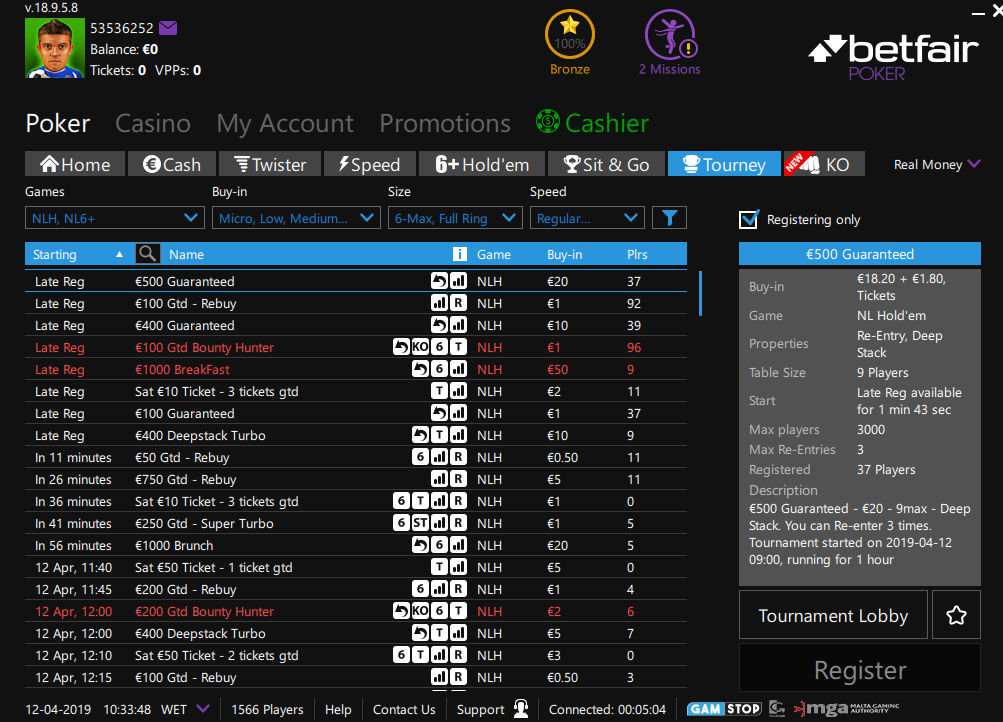The width and height of the screenshot is (1003, 722).
Task: Click re-entry icon on Late Reg €400 Deepstack Turbo row
Action: 420,435
